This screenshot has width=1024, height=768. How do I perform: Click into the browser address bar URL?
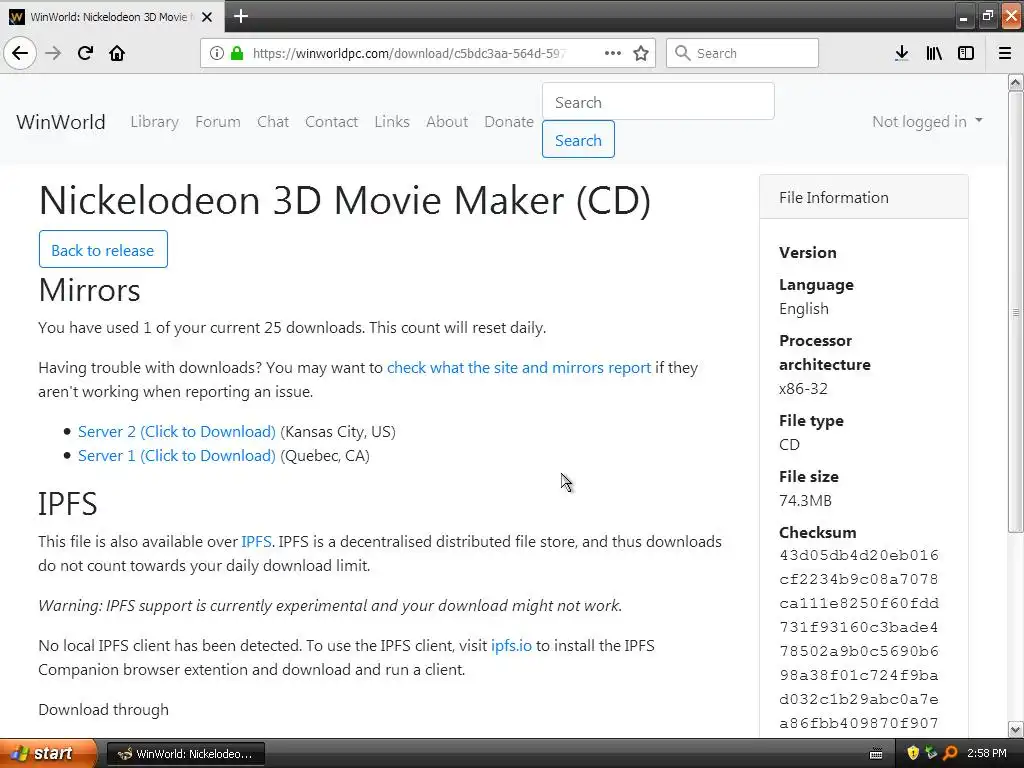(409, 53)
